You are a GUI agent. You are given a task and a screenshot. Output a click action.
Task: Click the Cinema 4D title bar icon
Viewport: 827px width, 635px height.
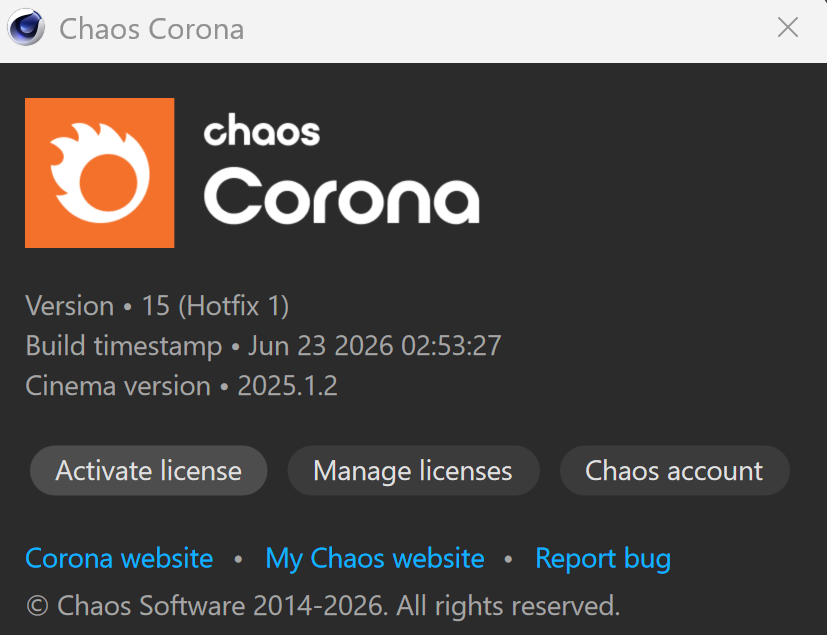pos(26,27)
